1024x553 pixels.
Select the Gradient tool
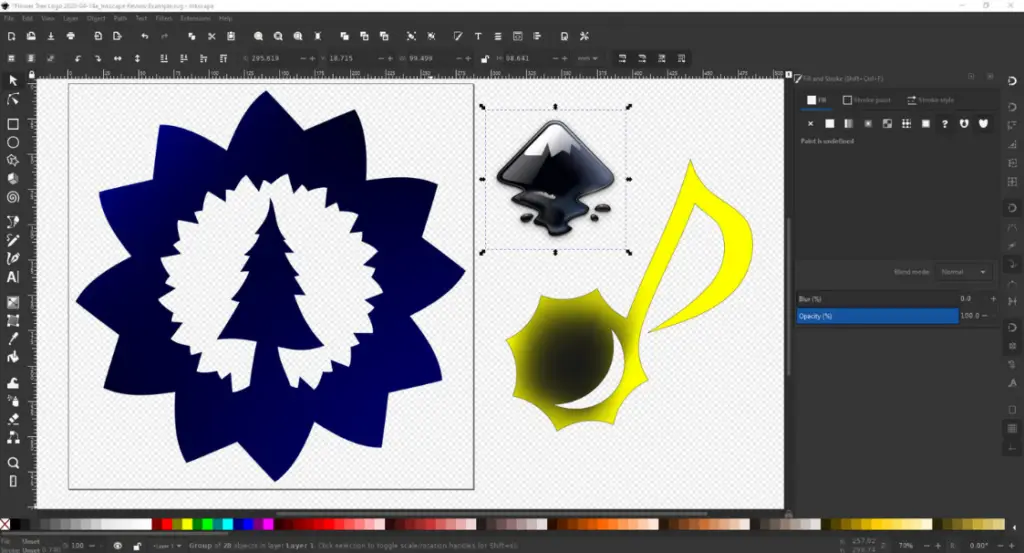(12, 302)
